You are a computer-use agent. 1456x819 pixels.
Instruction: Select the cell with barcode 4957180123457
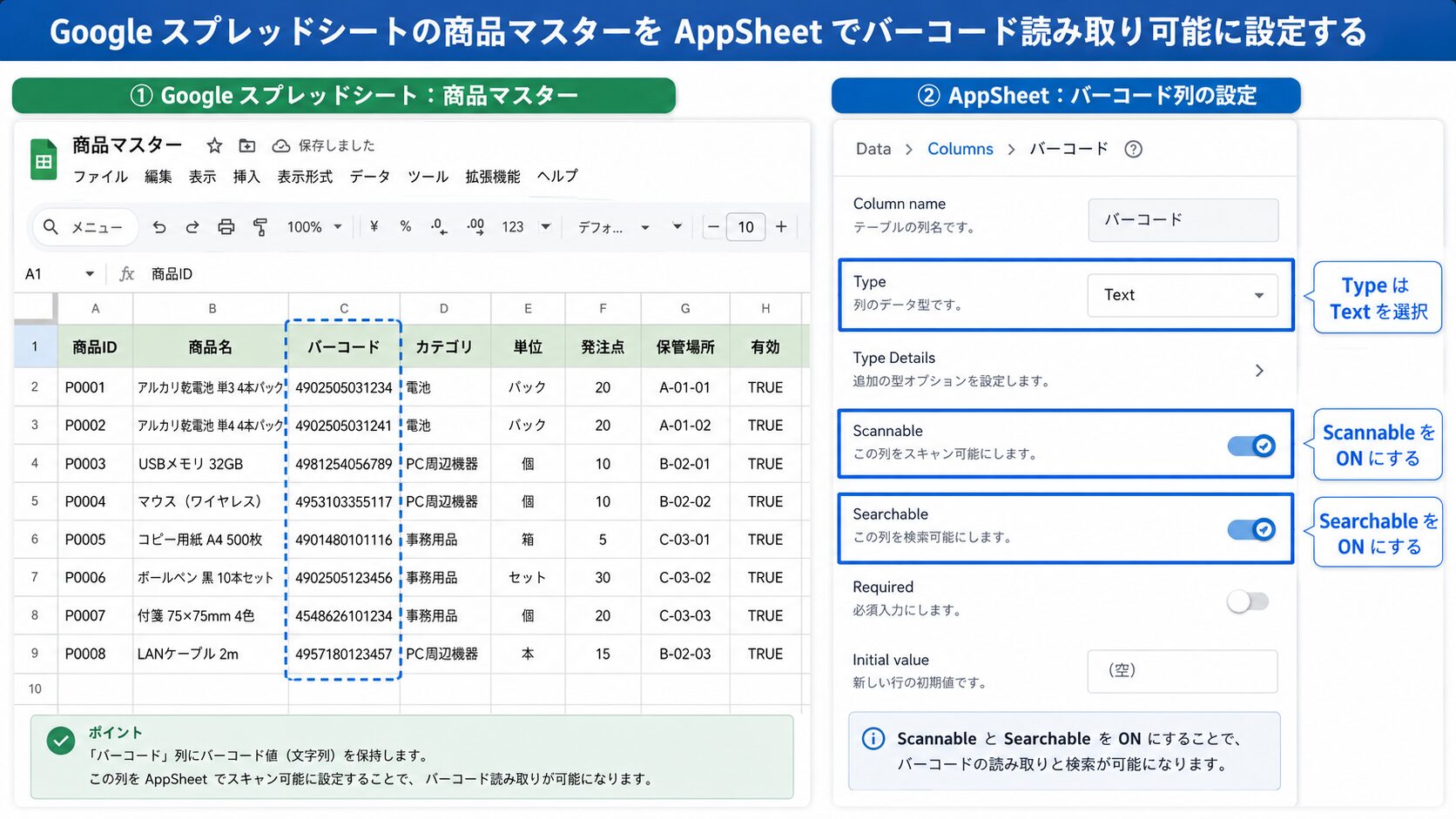coord(344,654)
